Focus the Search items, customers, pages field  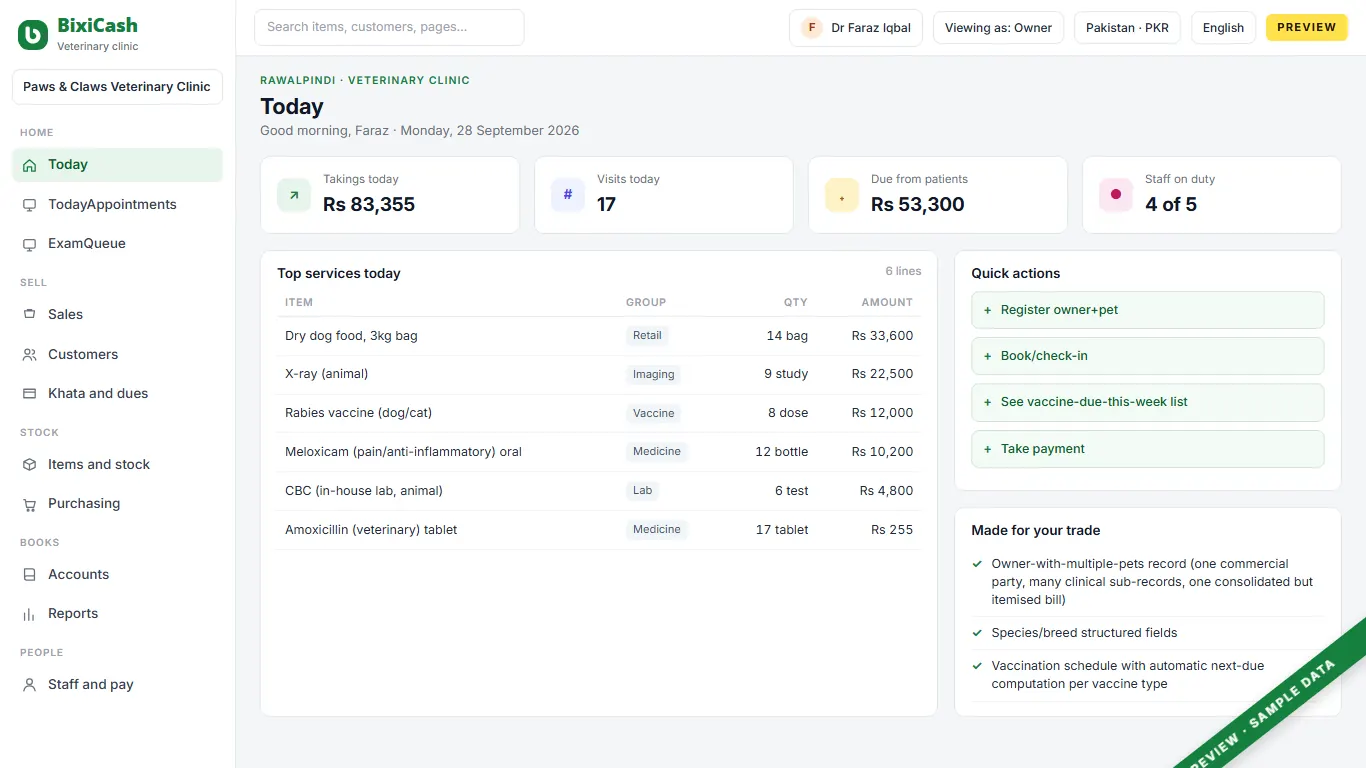389,28
